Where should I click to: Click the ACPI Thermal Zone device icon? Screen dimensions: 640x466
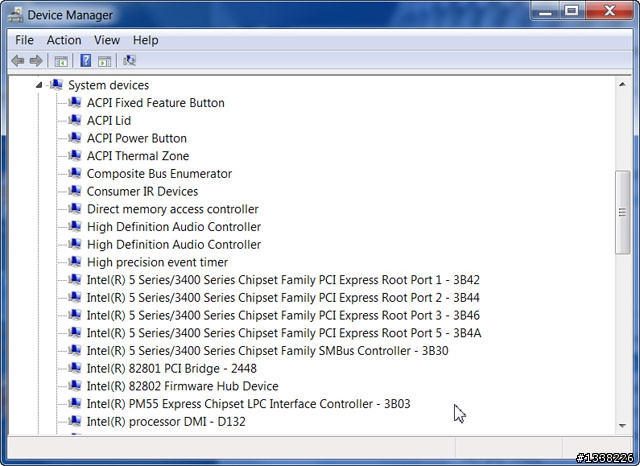point(75,155)
